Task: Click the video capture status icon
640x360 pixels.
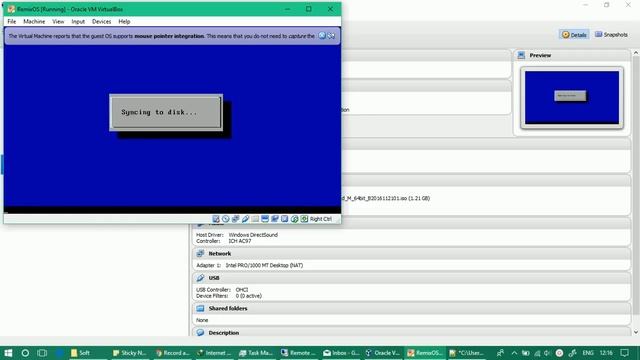Action: [275, 219]
